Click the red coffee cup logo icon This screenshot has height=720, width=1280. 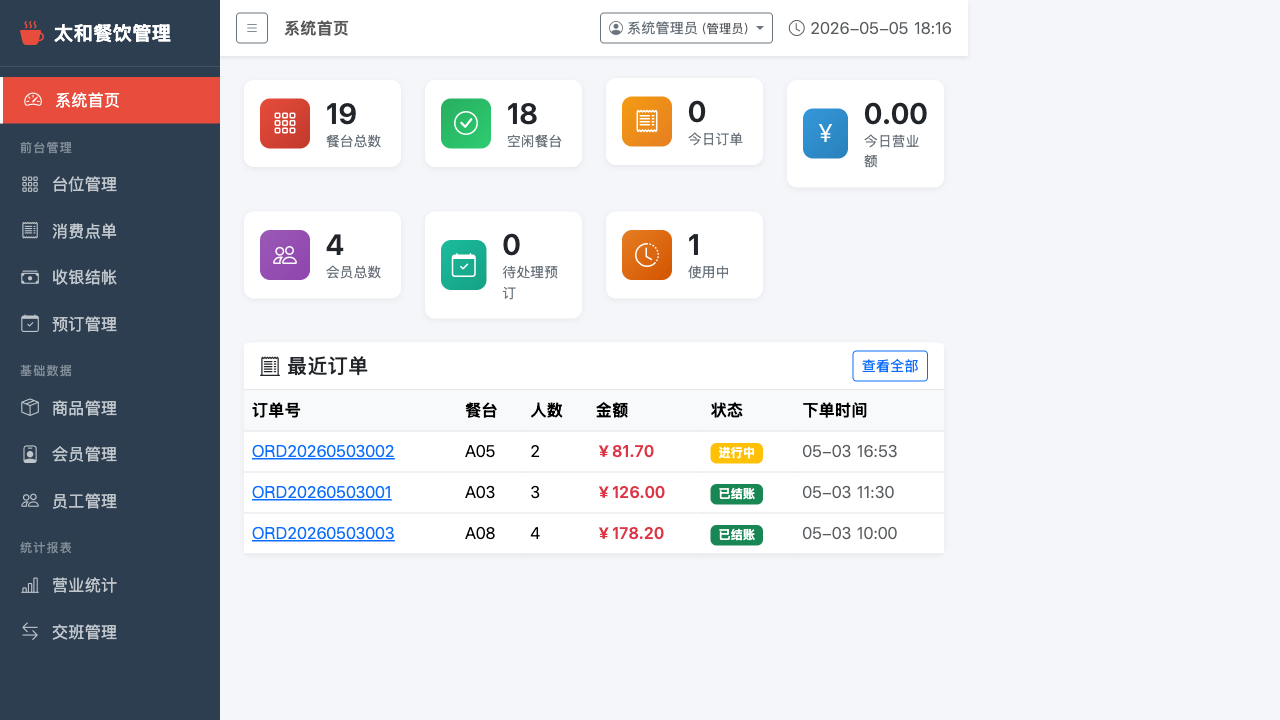coord(32,33)
